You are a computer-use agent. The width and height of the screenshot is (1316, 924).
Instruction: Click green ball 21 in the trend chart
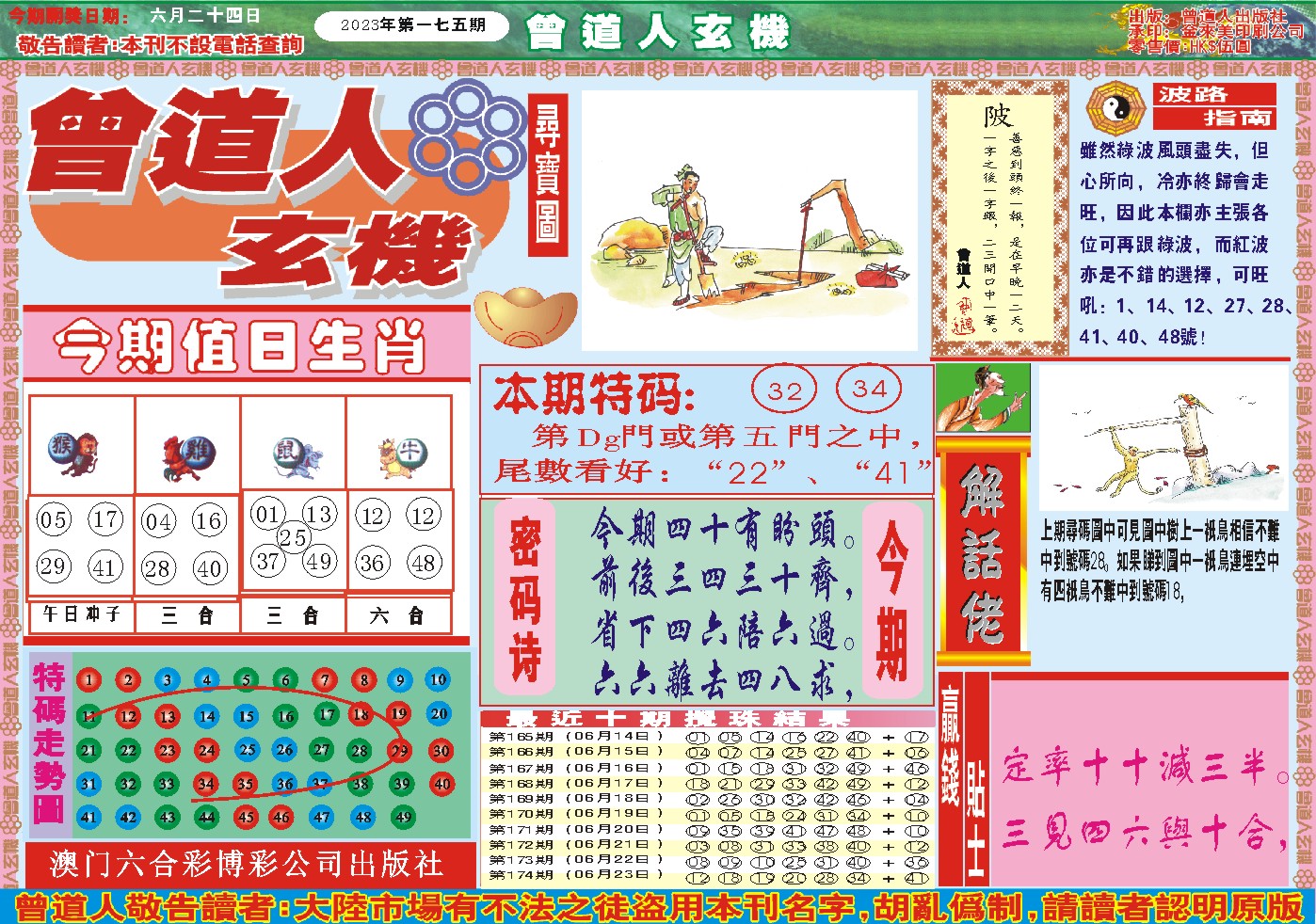tap(88, 751)
